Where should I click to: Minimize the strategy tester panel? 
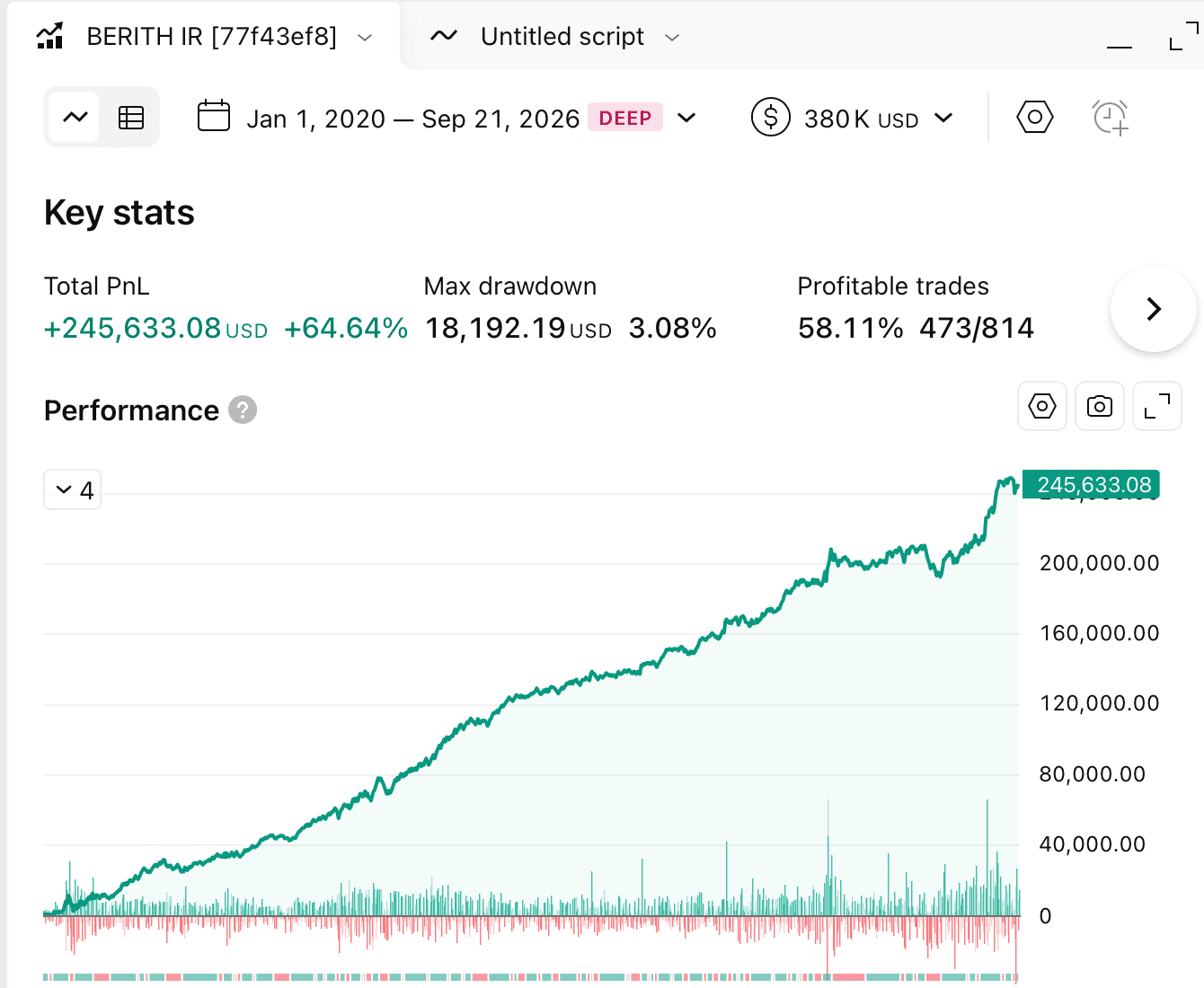click(1120, 46)
